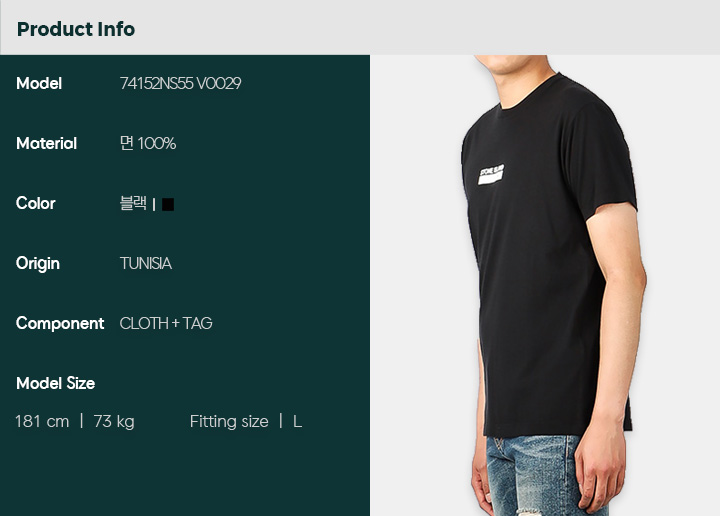This screenshot has height=516, width=720.
Task: Click the Origin label
Action: 38,264
